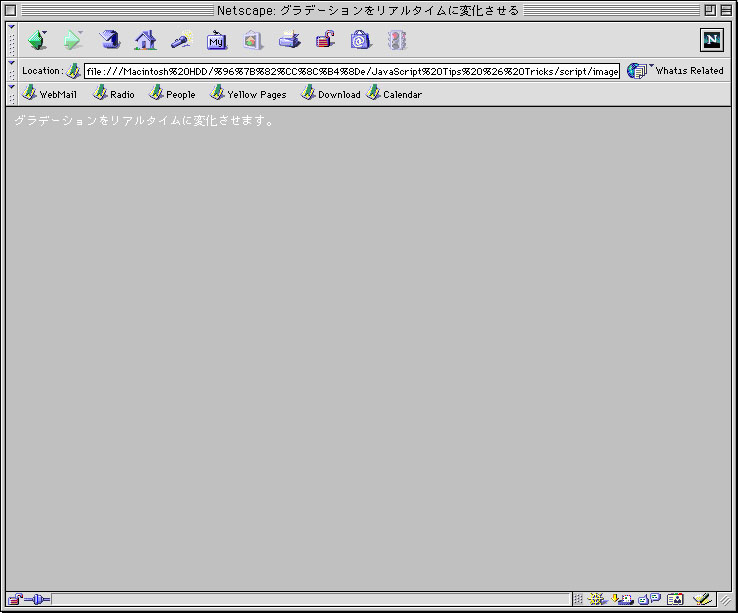
Task: Open the Search toolbar button
Action: 181,40
